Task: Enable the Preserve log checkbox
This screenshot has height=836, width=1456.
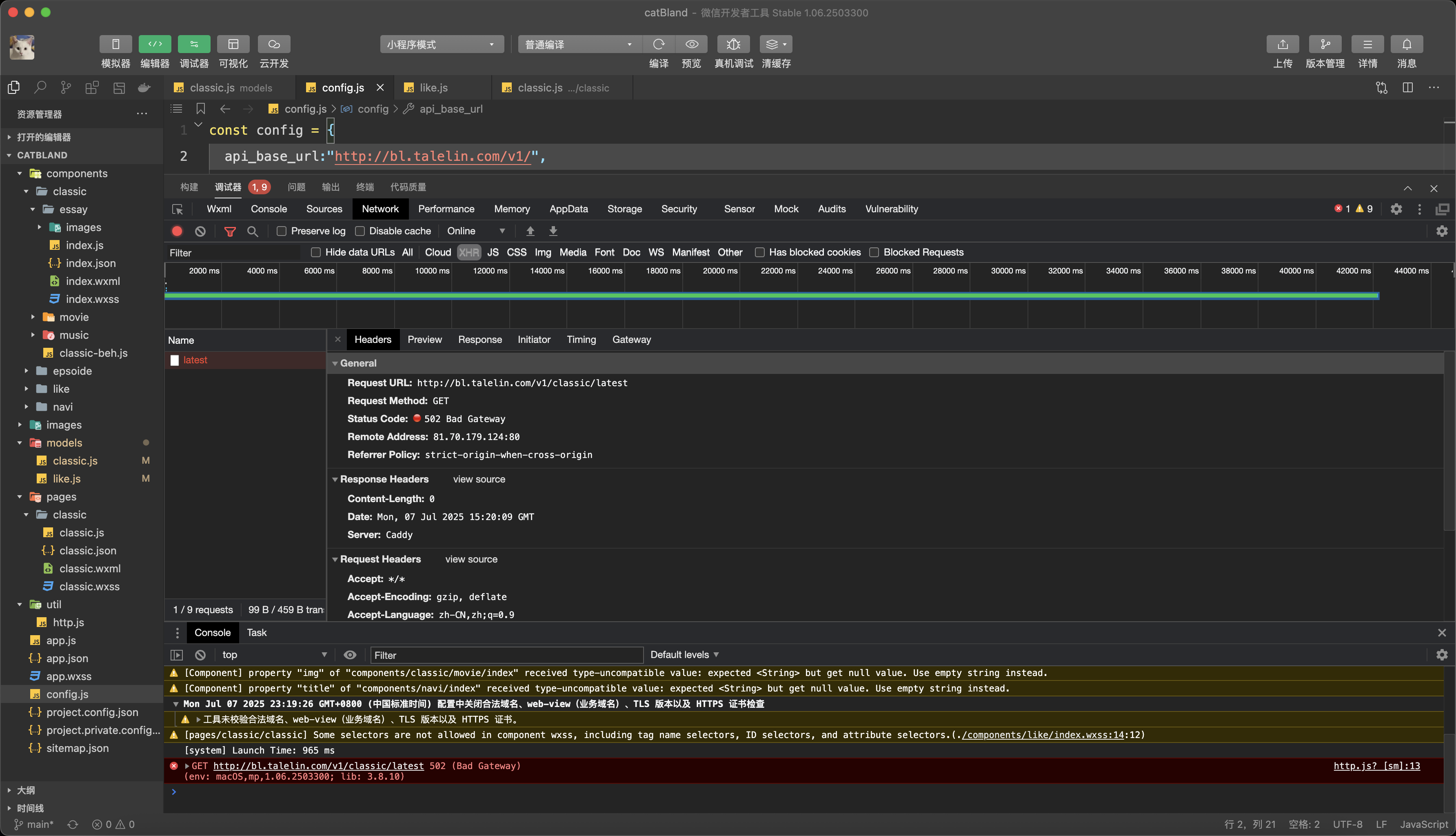Action: click(281, 231)
